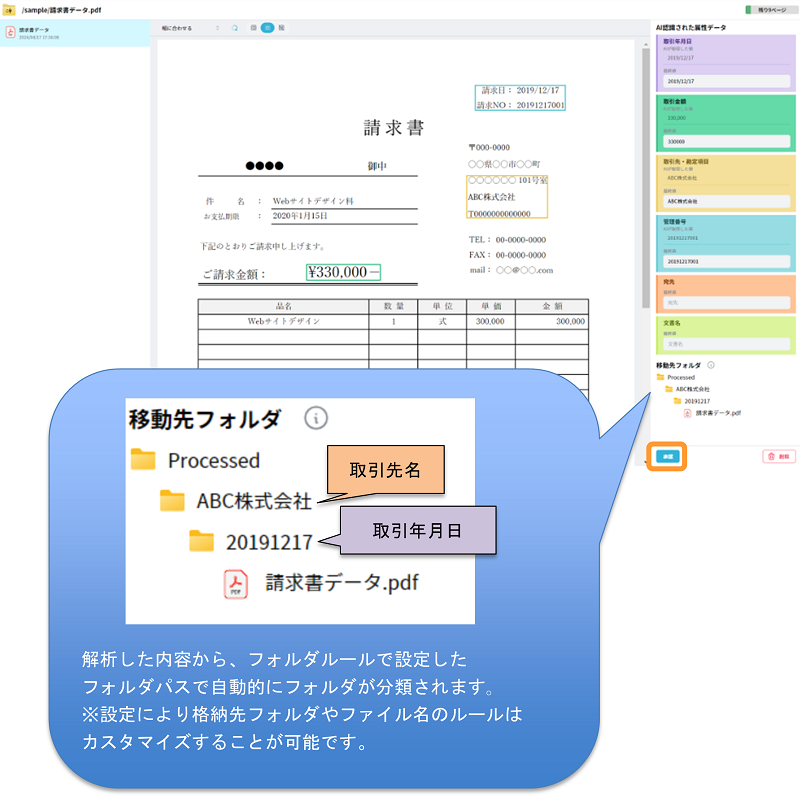Click the rightmost page layout icon in toolbar
The height and width of the screenshot is (797, 800).
[282, 28]
